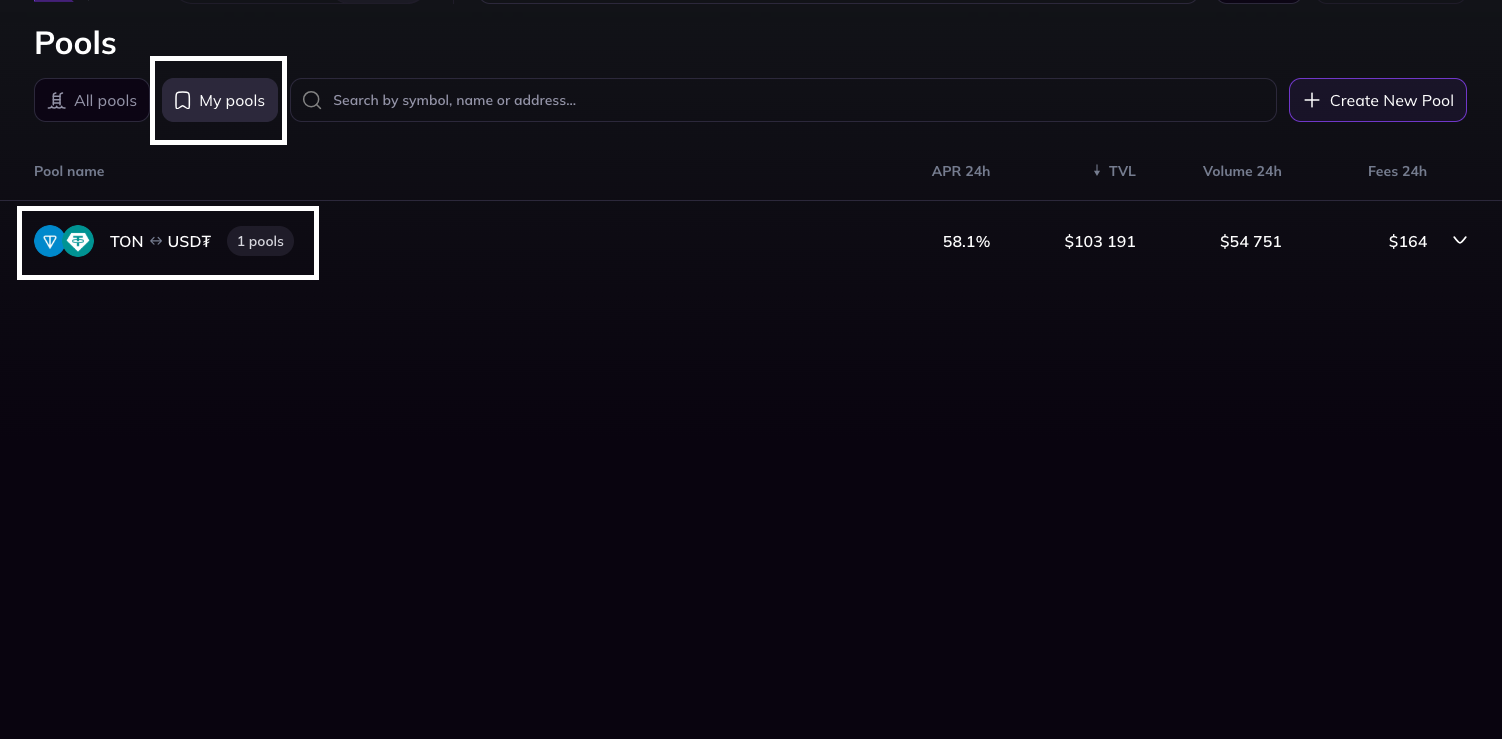Click the green USD₮ token icon
Image resolution: width=1502 pixels, height=739 pixels.
pyautogui.click(x=79, y=241)
